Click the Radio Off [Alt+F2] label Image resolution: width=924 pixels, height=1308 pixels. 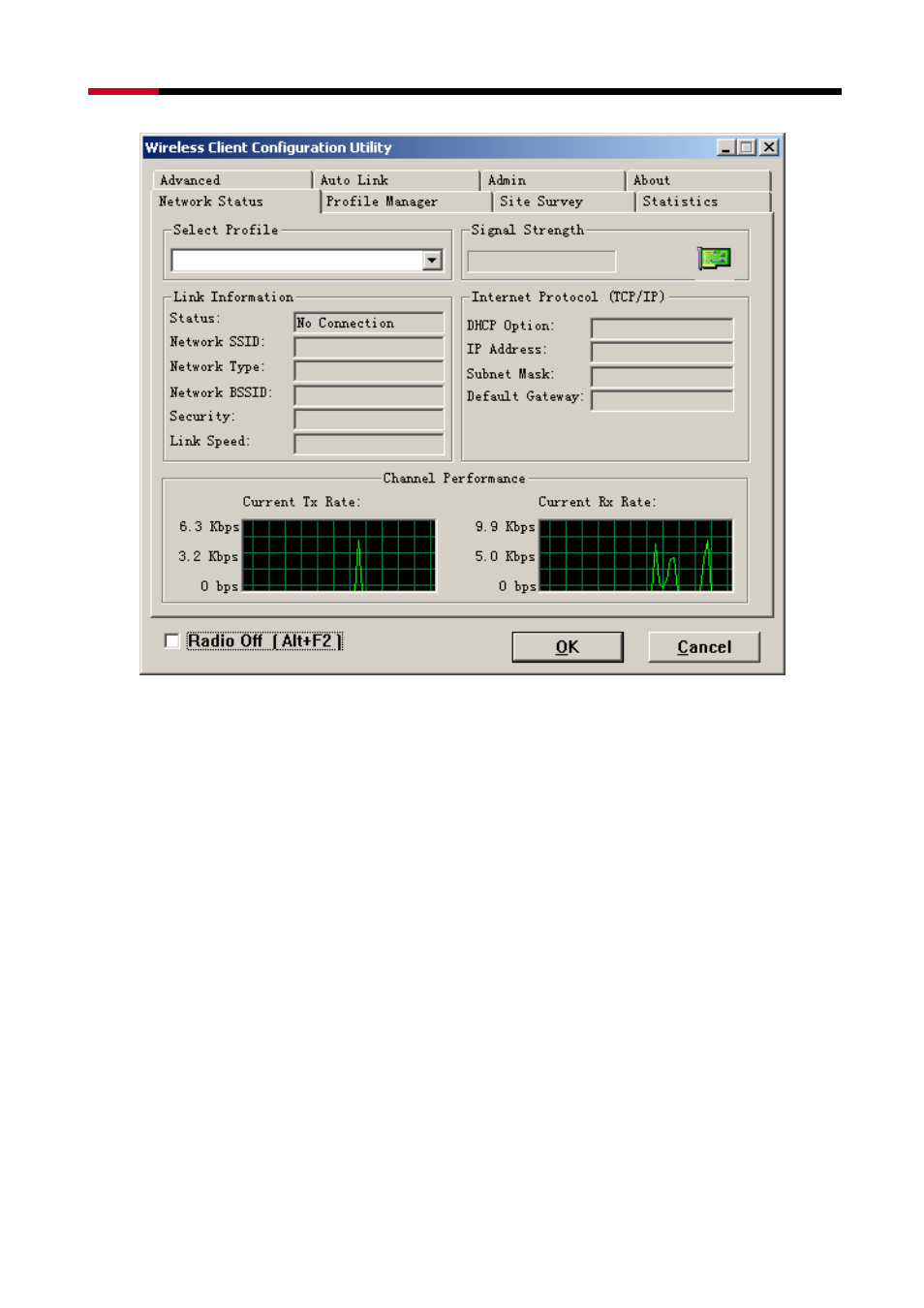click(x=264, y=641)
